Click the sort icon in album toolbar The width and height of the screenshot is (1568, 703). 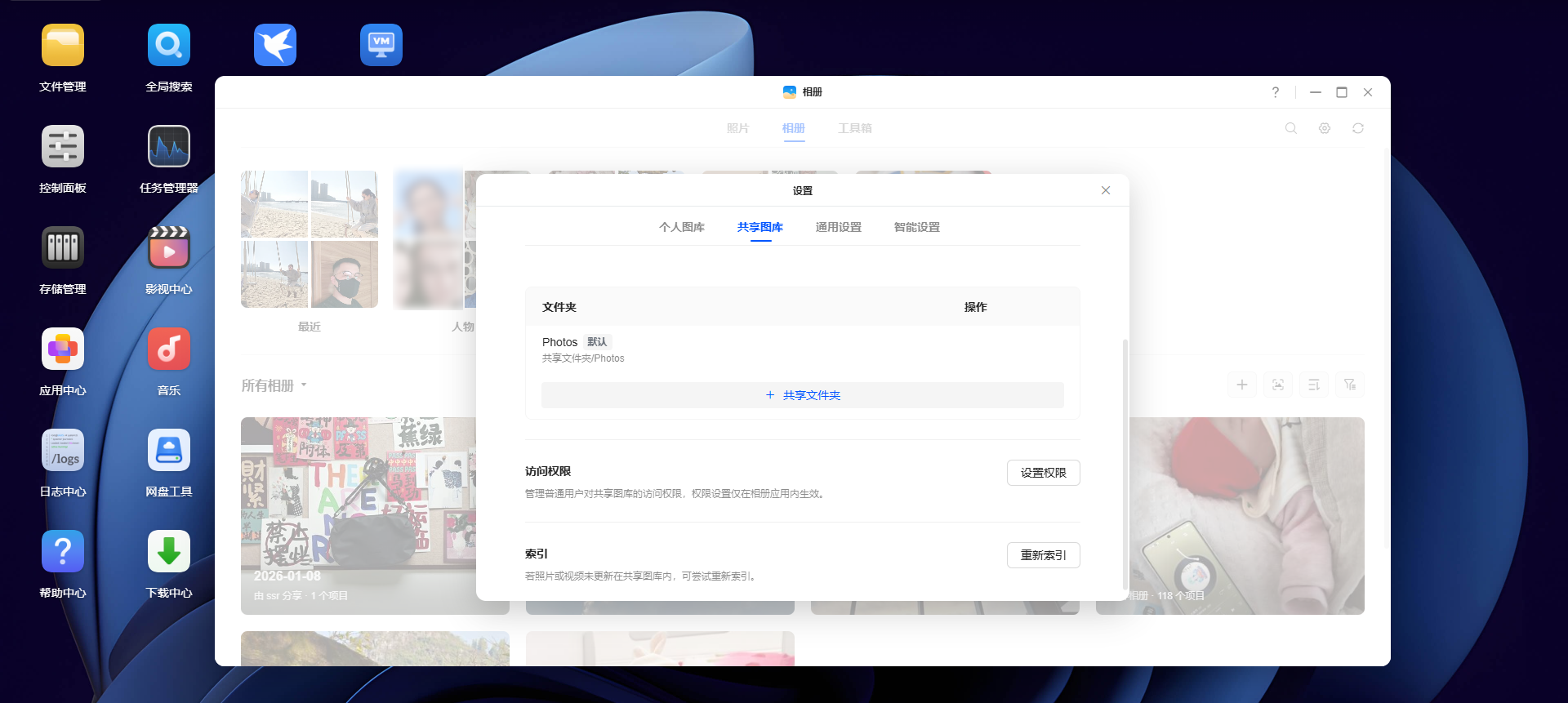tap(1314, 385)
